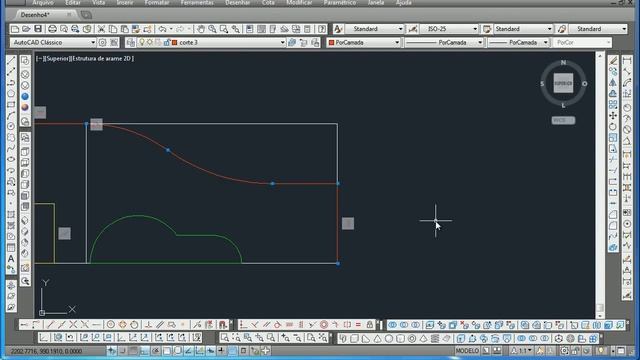Expand the Standard multileader style dropdown

(x=624, y=29)
